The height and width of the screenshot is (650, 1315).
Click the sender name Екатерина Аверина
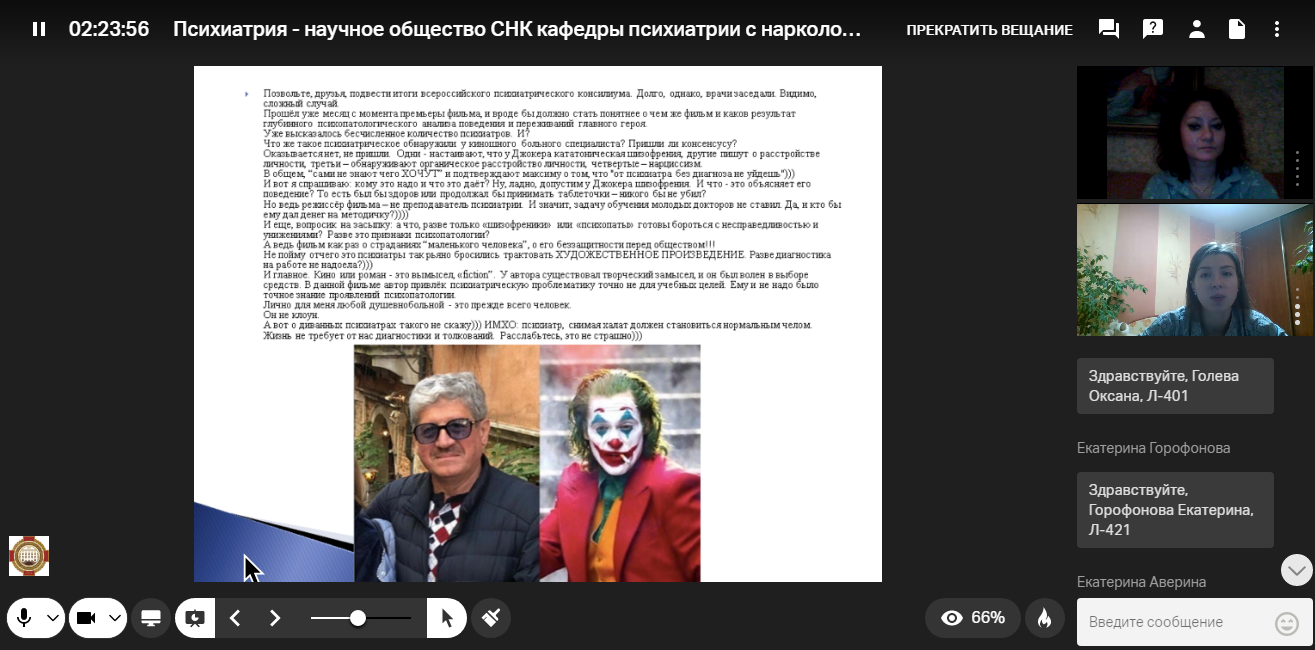1141,582
